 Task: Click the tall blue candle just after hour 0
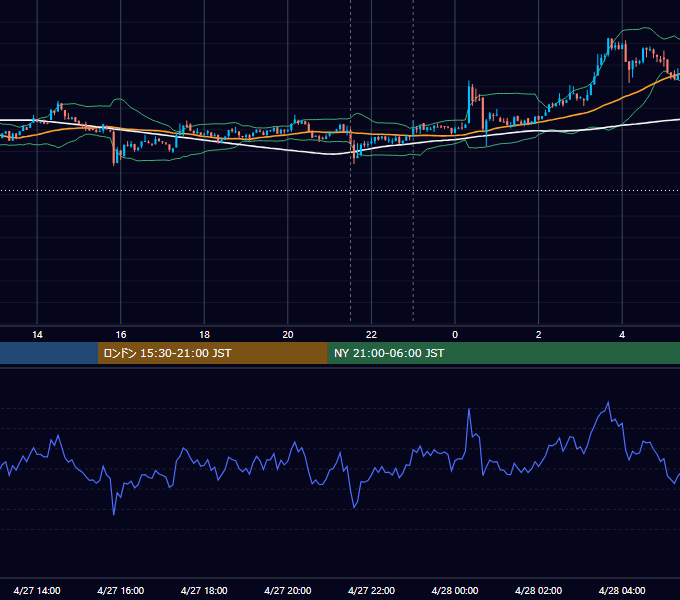pyautogui.click(x=469, y=102)
